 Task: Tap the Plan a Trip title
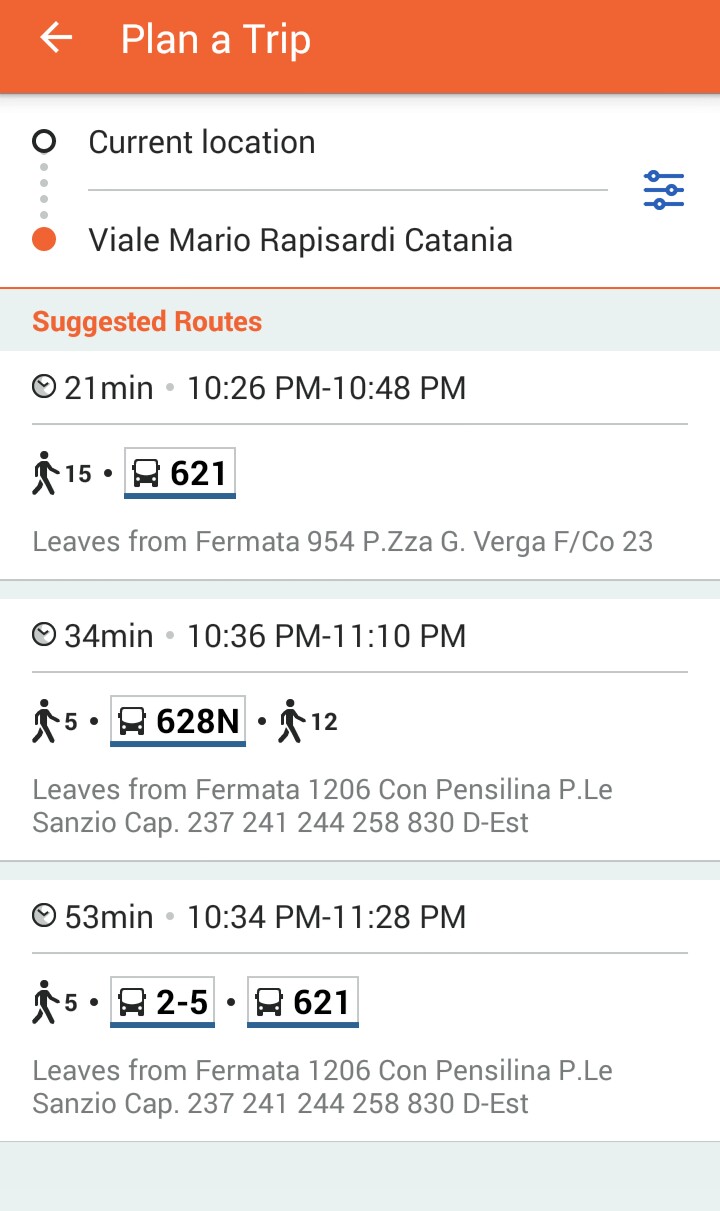pos(215,40)
